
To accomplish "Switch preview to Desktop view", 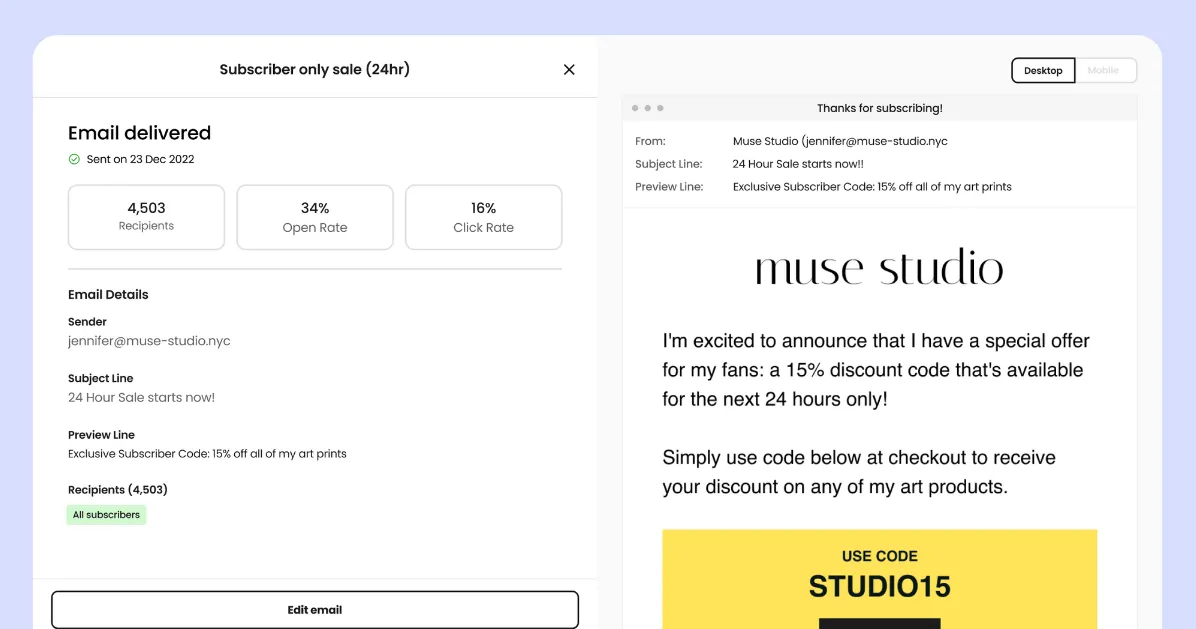I will (x=1043, y=70).
